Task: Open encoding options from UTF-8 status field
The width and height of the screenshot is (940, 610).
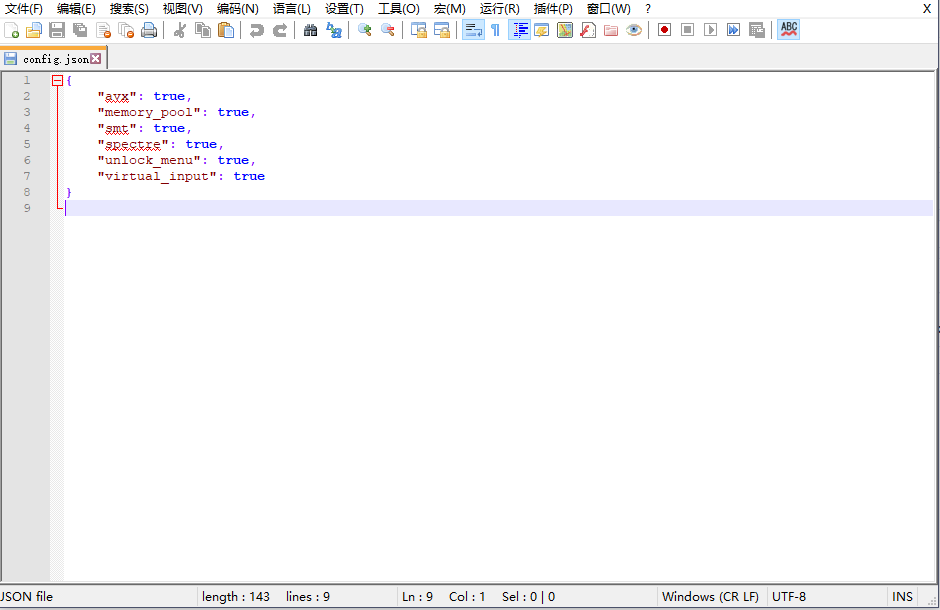Action: click(x=789, y=597)
